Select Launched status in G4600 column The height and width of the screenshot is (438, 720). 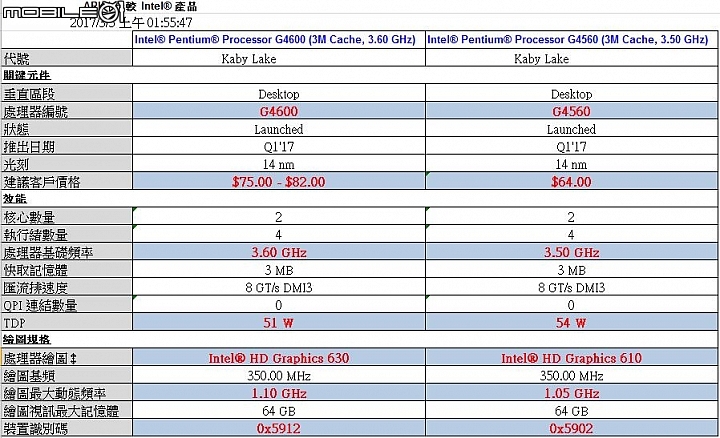point(279,129)
